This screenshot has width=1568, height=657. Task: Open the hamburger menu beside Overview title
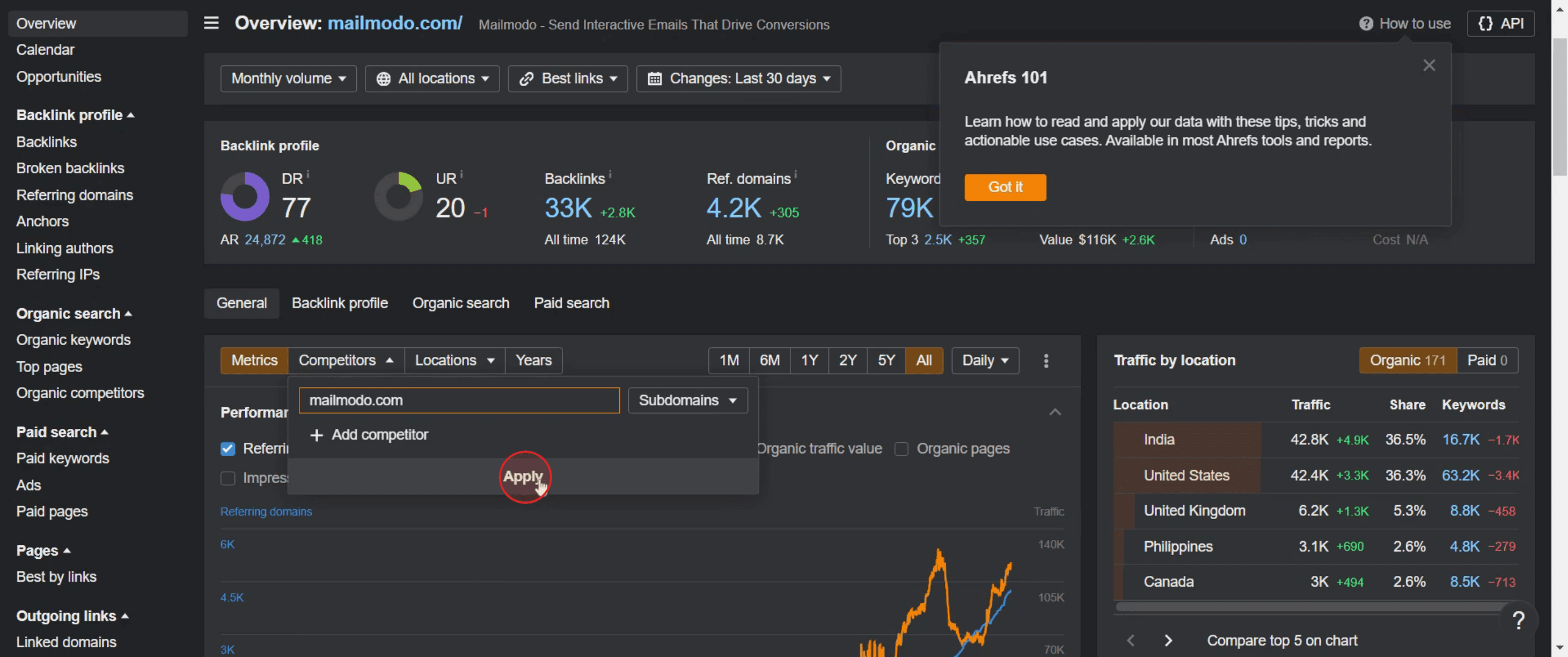click(211, 23)
